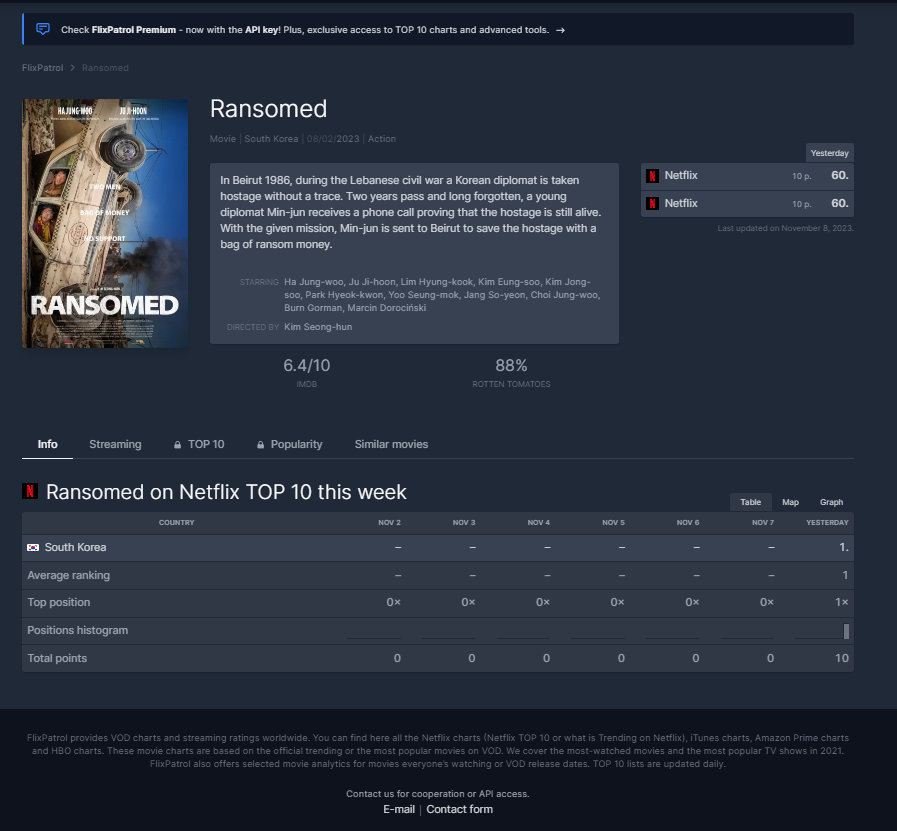Image resolution: width=897 pixels, height=831 pixels.
Task: Switch to the Streaming tab
Action: tap(115, 444)
